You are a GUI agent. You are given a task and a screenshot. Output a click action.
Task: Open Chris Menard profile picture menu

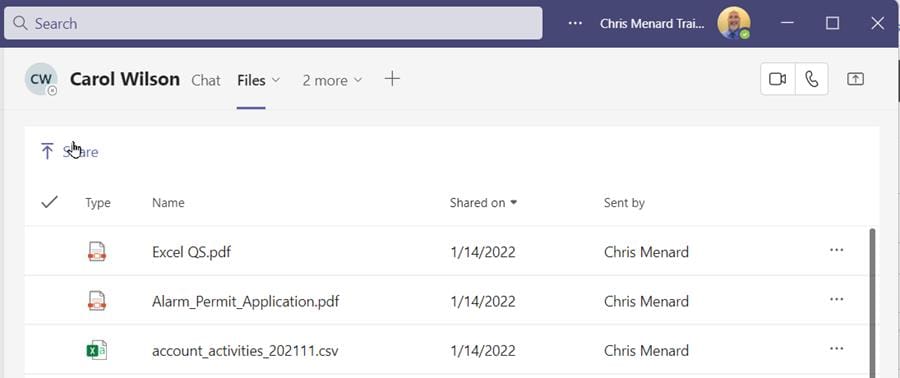pos(734,24)
